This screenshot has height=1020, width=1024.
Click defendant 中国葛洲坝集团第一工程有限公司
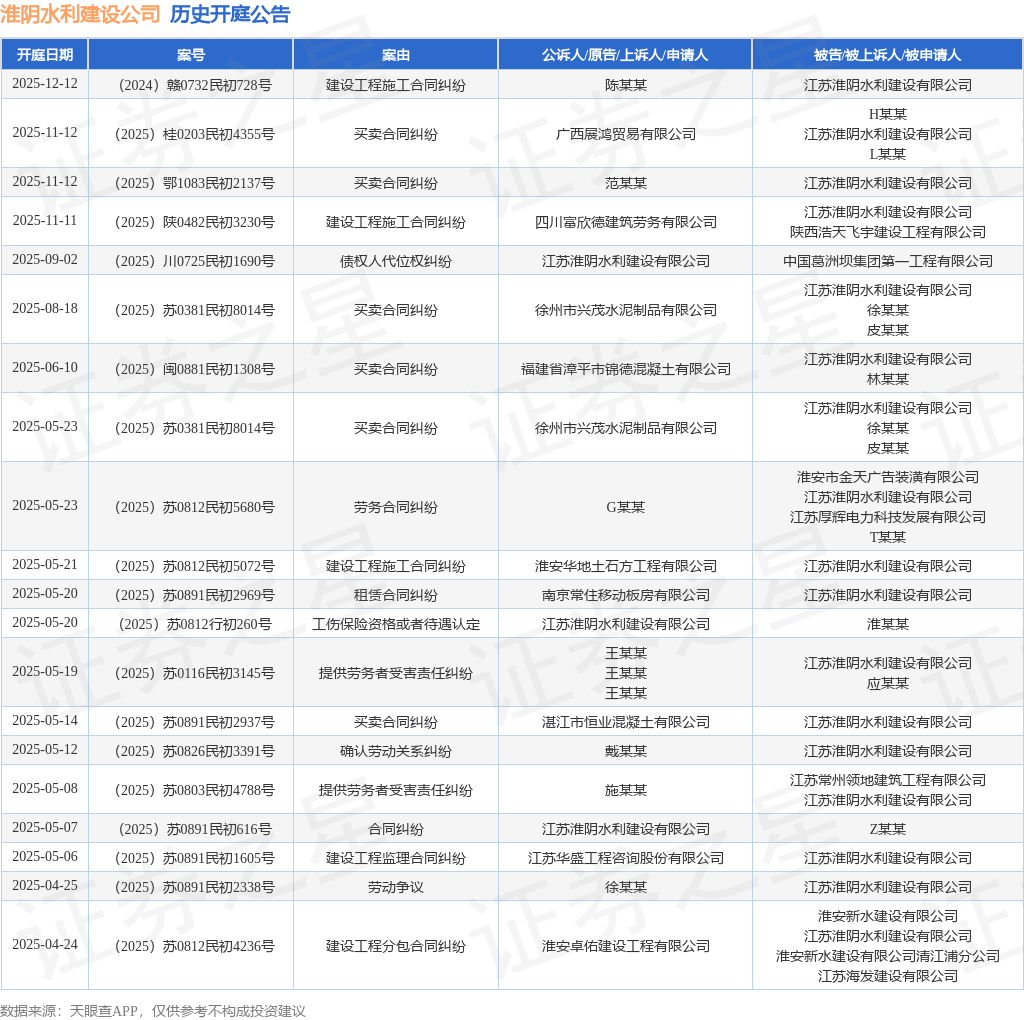point(888,261)
